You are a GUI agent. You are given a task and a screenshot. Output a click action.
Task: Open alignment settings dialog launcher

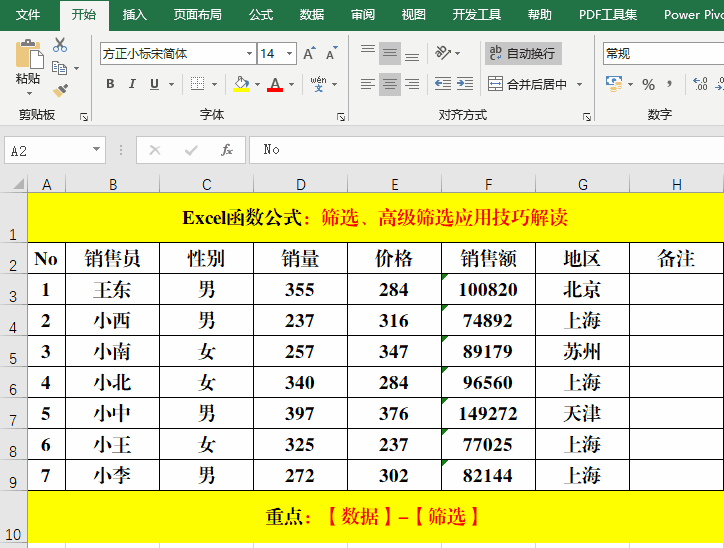point(587,117)
